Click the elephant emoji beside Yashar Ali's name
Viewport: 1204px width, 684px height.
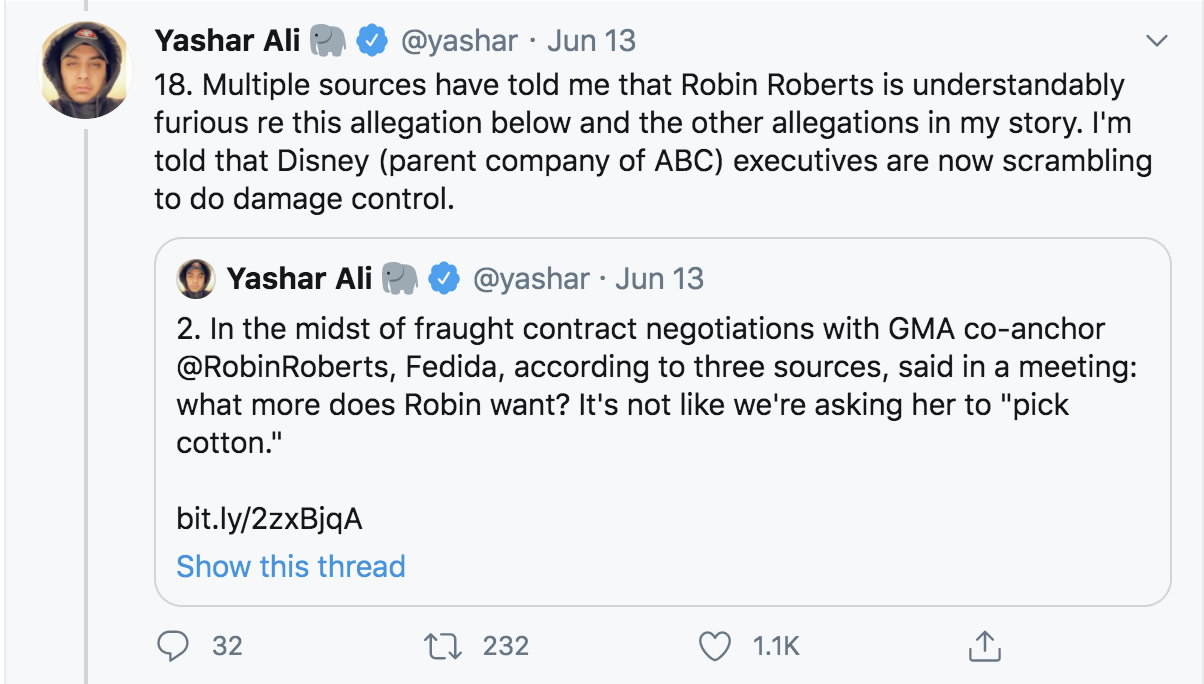(328, 41)
